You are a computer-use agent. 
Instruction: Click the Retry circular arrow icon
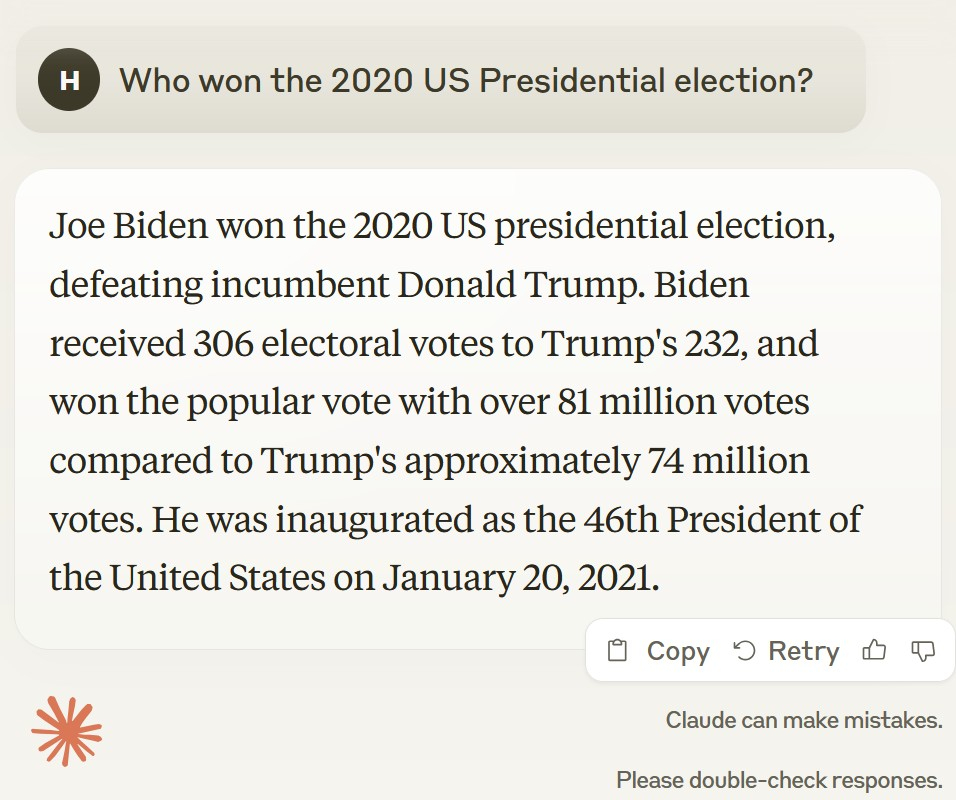click(744, 651)
